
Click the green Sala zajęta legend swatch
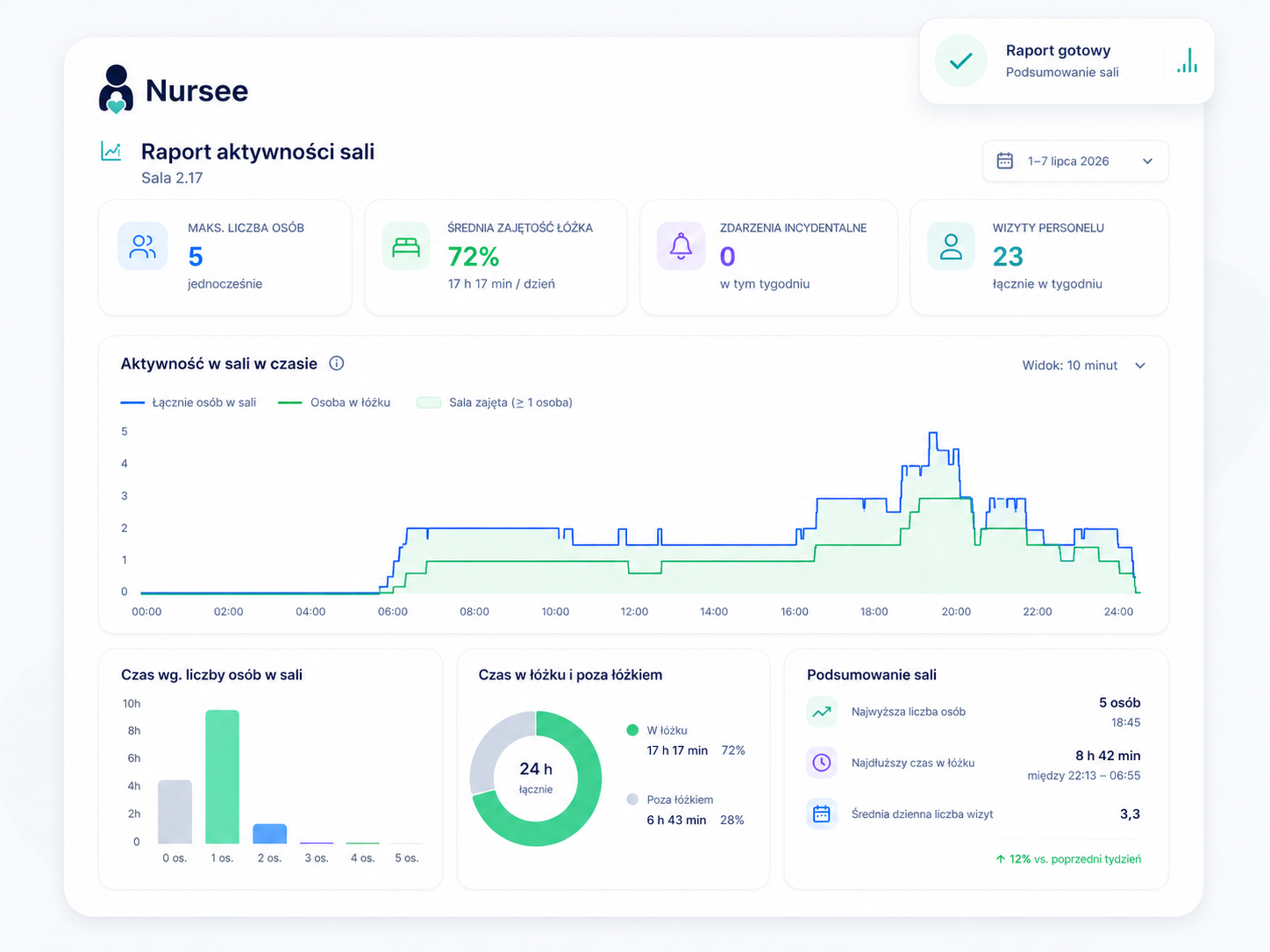tap(429, 402)
